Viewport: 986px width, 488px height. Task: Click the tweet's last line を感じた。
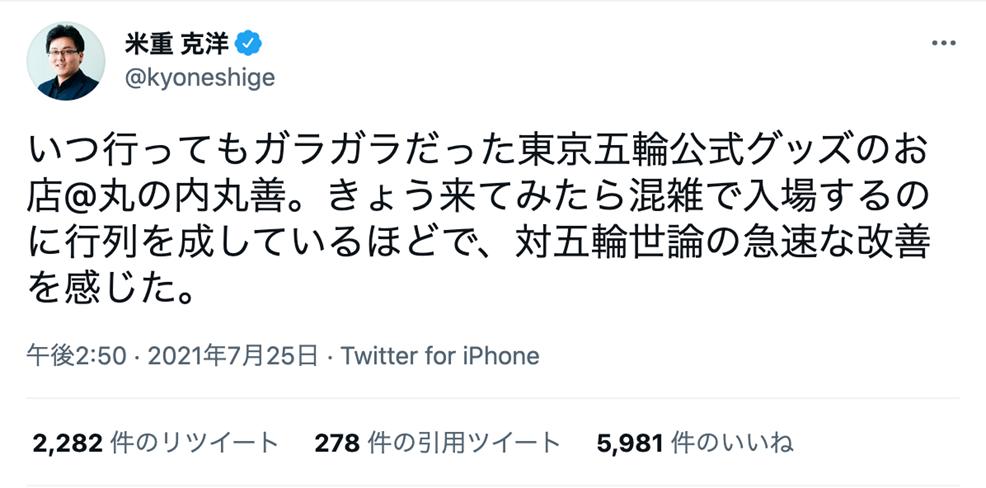tap(109, 291)
